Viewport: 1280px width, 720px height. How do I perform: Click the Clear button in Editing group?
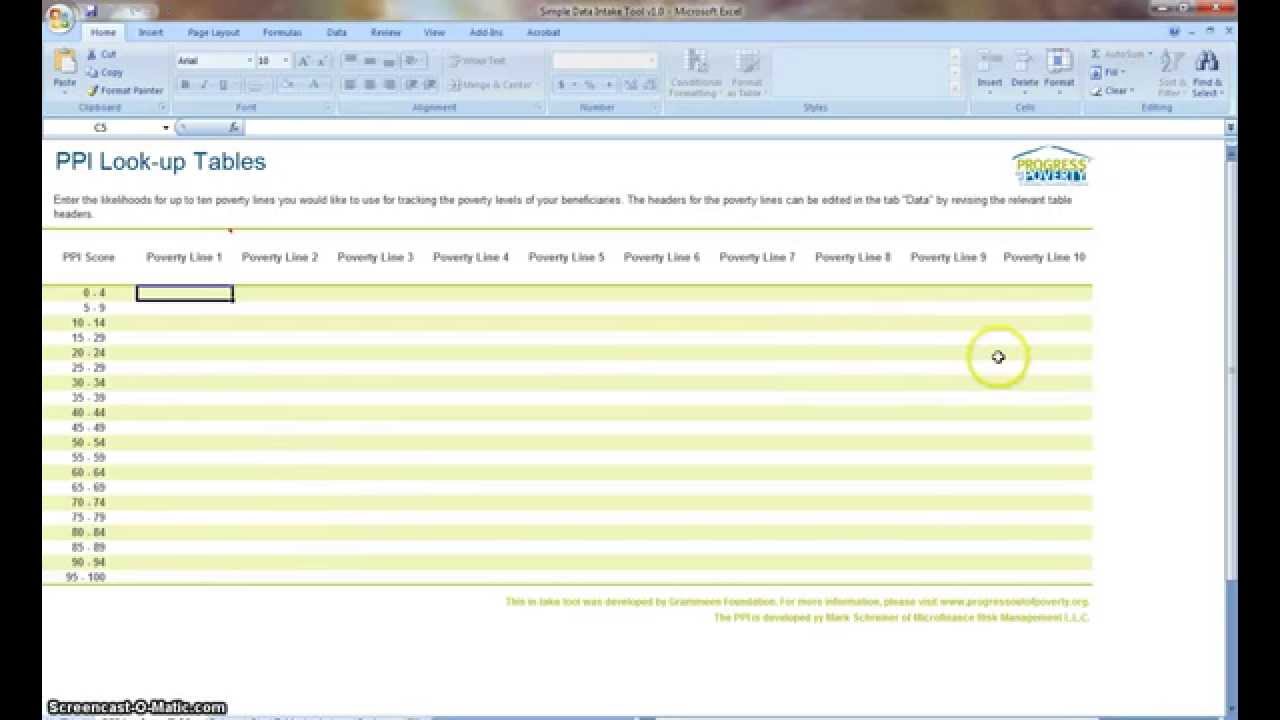point(1112,90)
